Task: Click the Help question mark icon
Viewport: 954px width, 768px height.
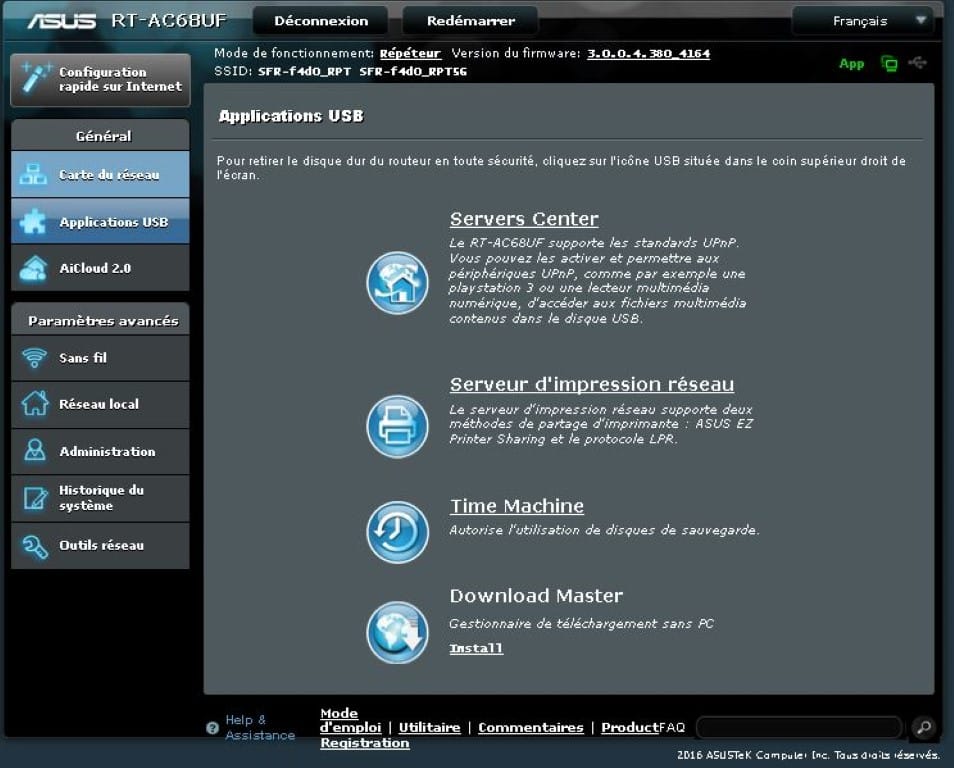Action: [212, 728]
